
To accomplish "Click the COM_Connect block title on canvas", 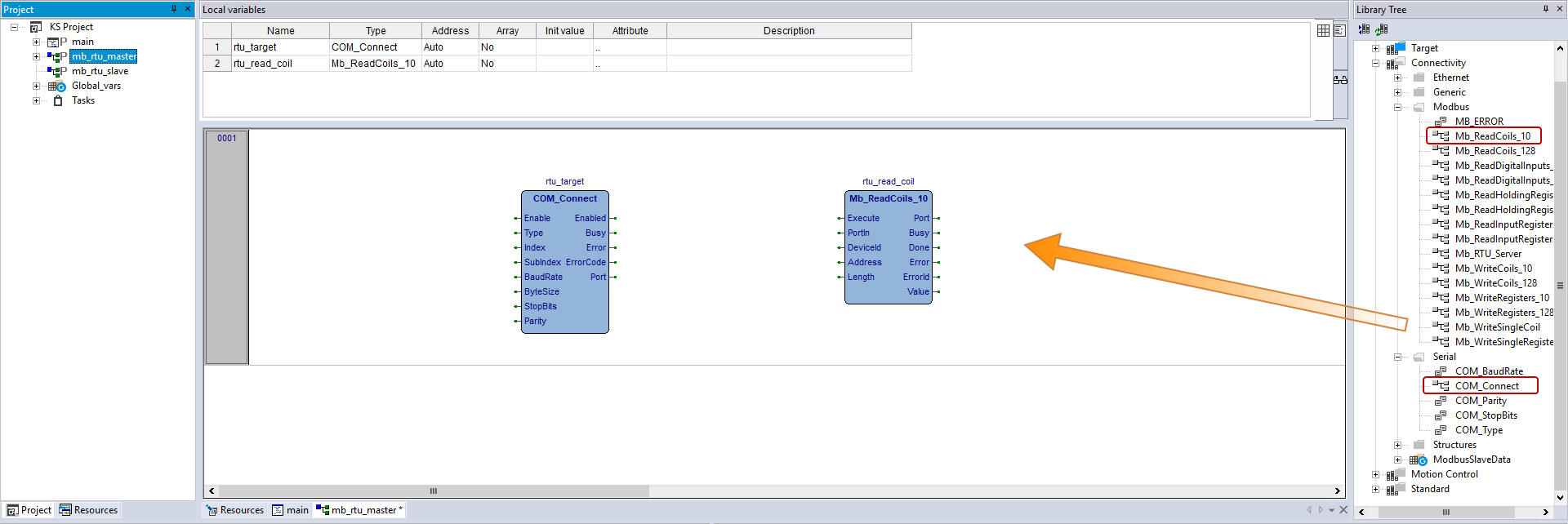I will pos(564,198).
